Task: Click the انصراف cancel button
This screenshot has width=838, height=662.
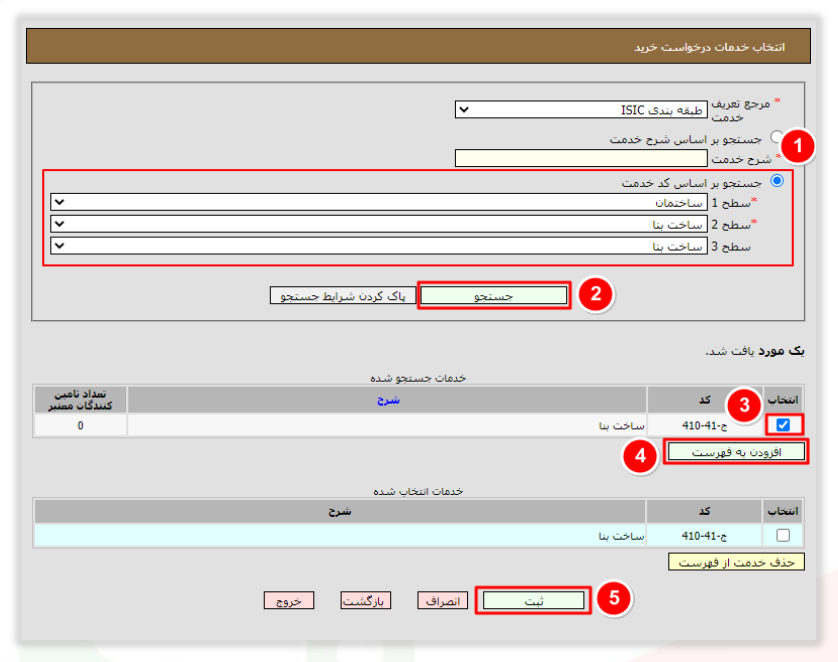Action: (x=443, y=601)
